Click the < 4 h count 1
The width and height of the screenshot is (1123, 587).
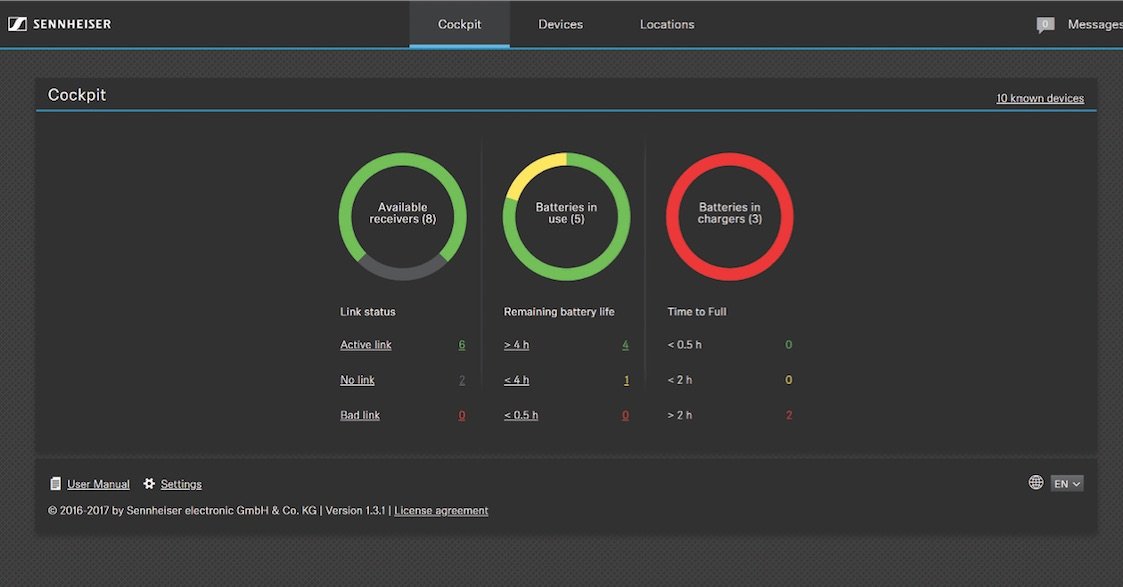click(626, 379)
